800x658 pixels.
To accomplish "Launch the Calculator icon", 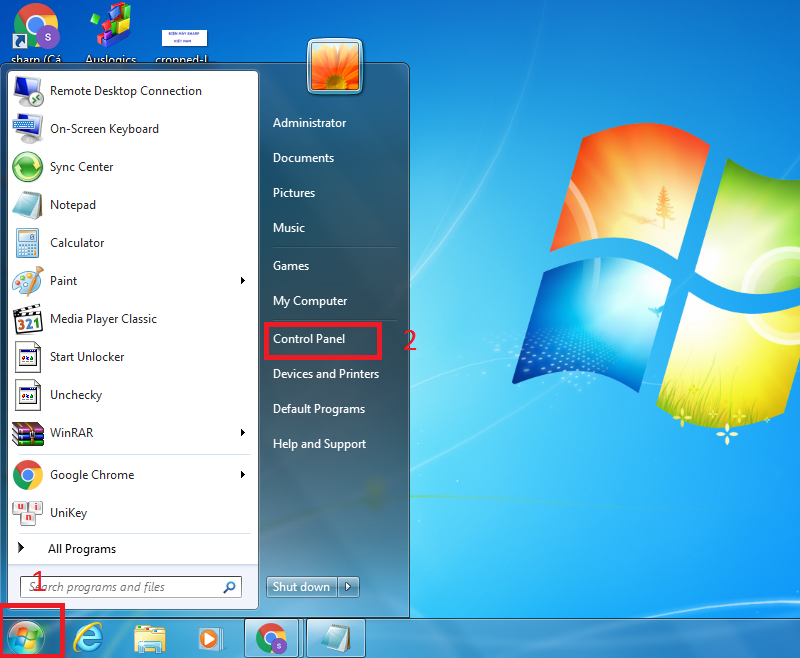I will pos(27,243).
